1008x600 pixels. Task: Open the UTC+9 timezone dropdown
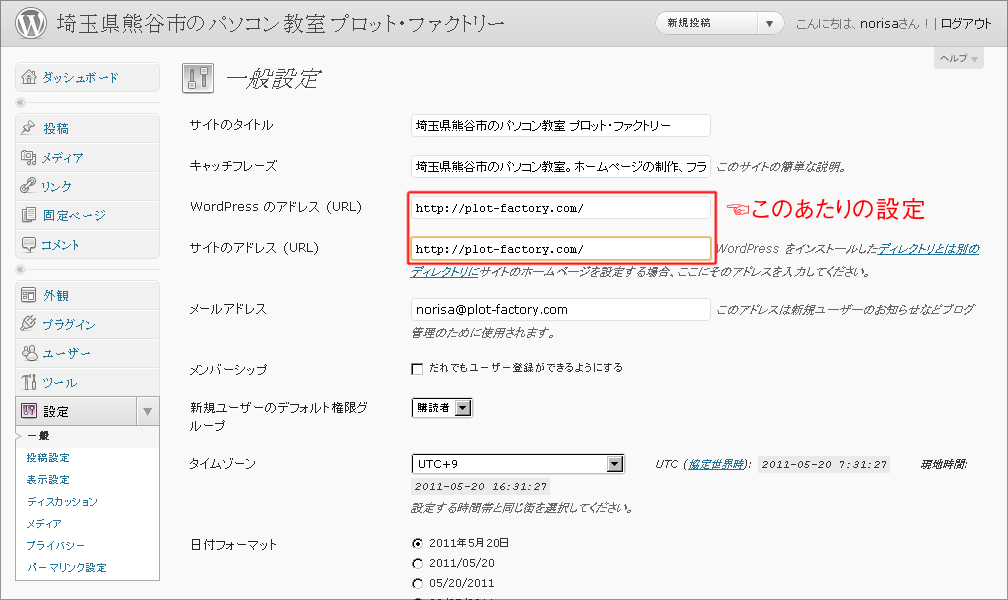518,464
